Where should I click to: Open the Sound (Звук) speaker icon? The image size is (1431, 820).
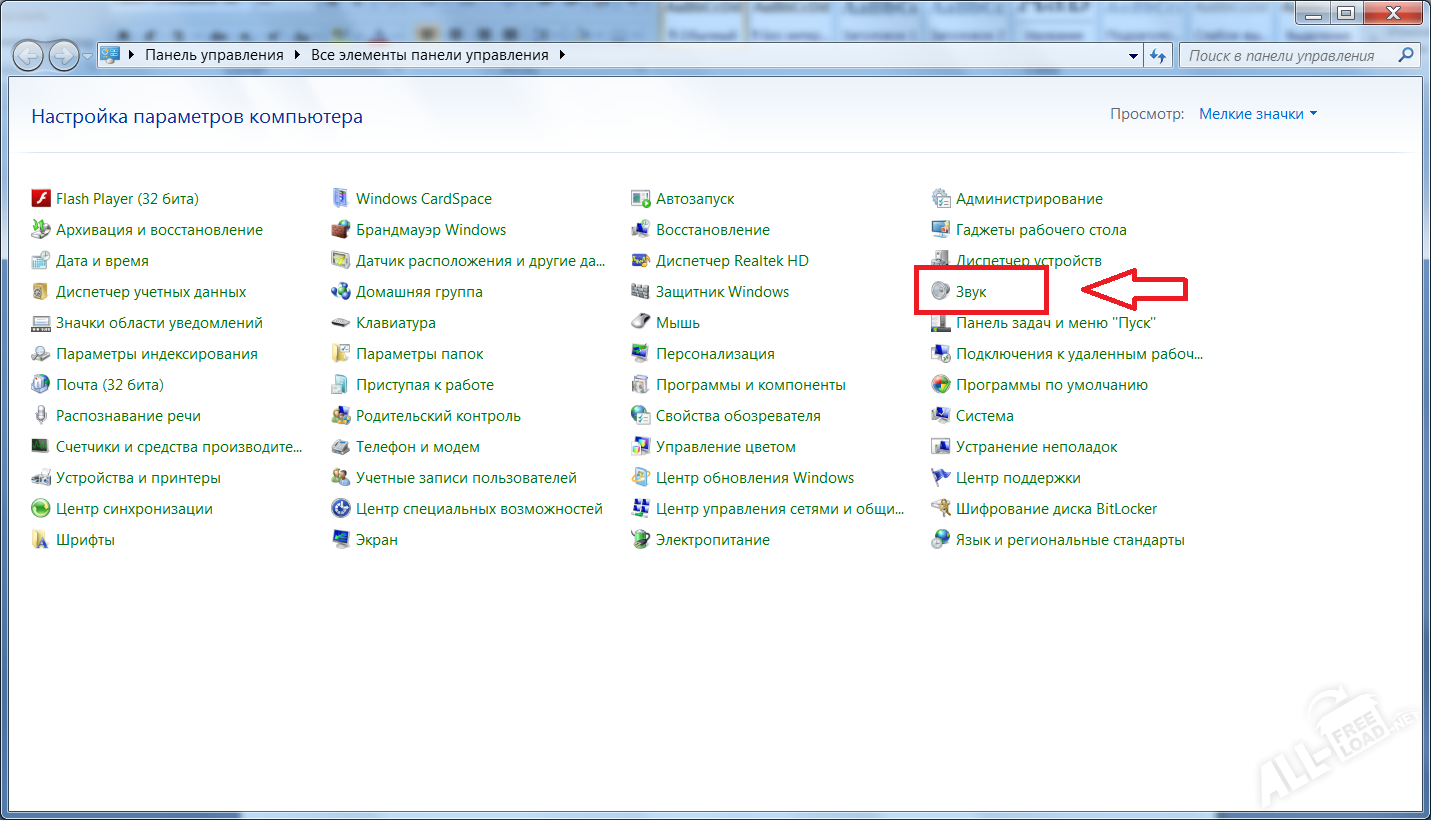click(x=940, y=292)
